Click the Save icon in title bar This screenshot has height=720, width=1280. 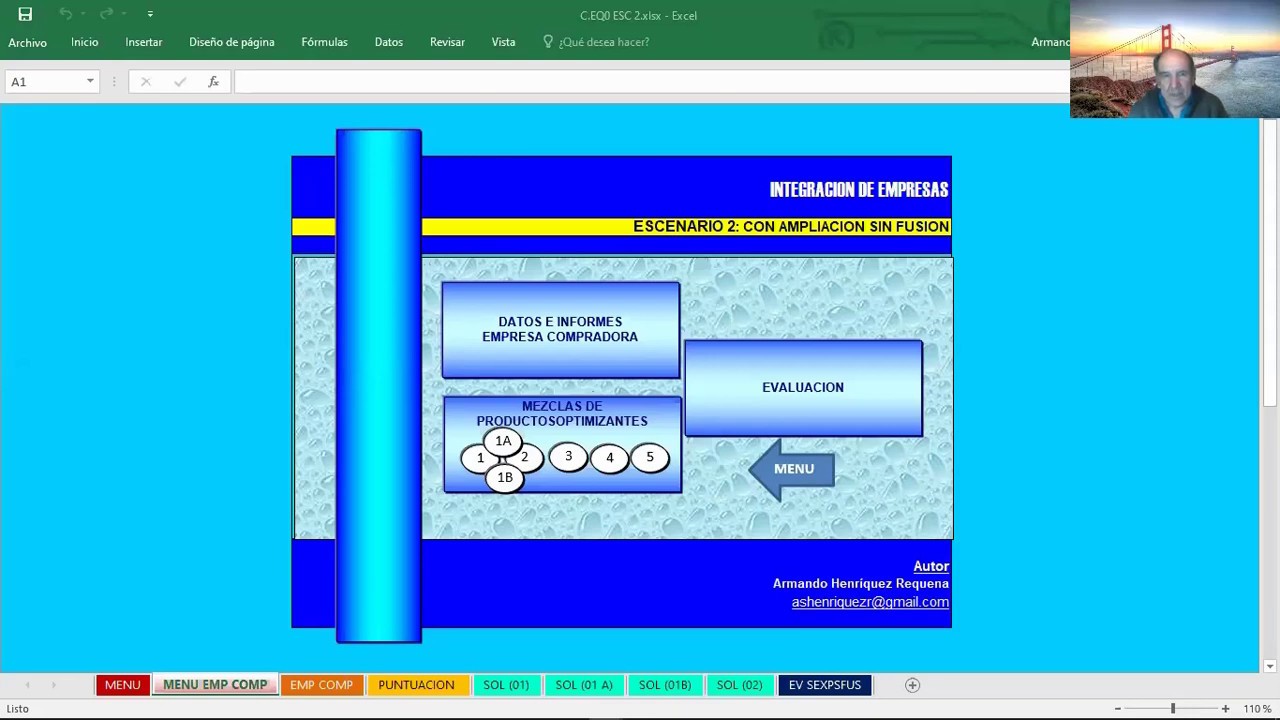[25, 14]
